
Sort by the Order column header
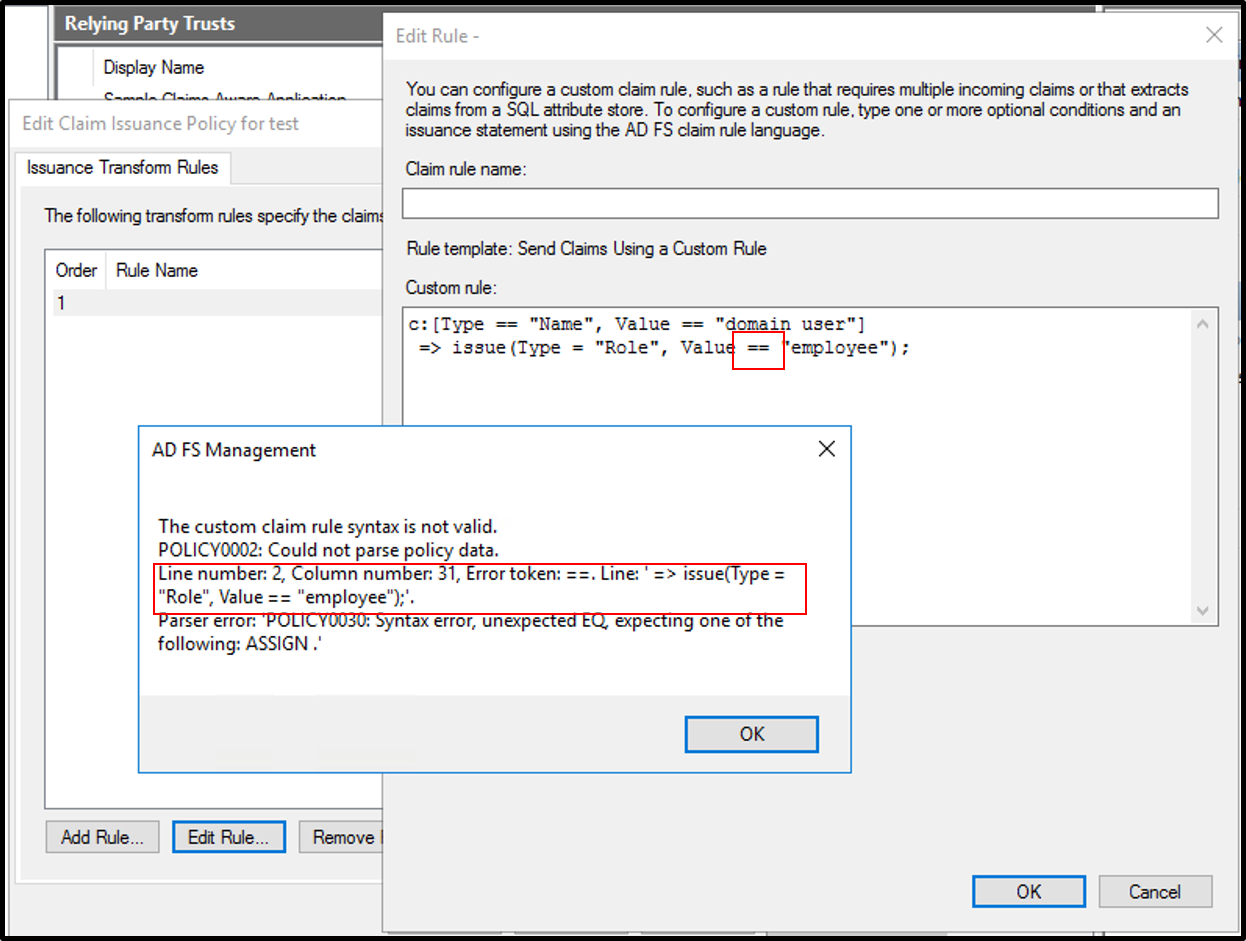point(76,270)
